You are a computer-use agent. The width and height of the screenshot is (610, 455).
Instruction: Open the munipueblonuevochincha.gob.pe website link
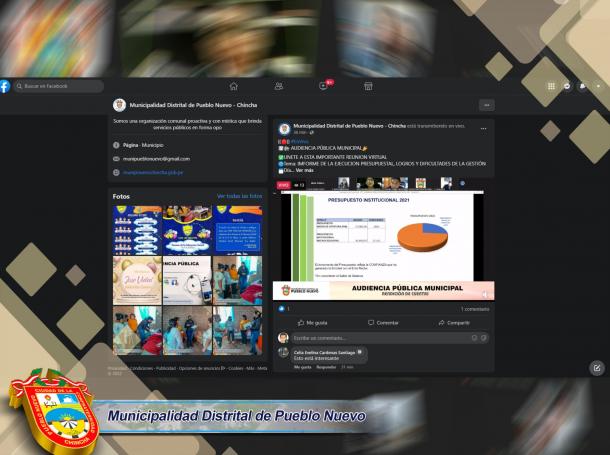(158, 172)
